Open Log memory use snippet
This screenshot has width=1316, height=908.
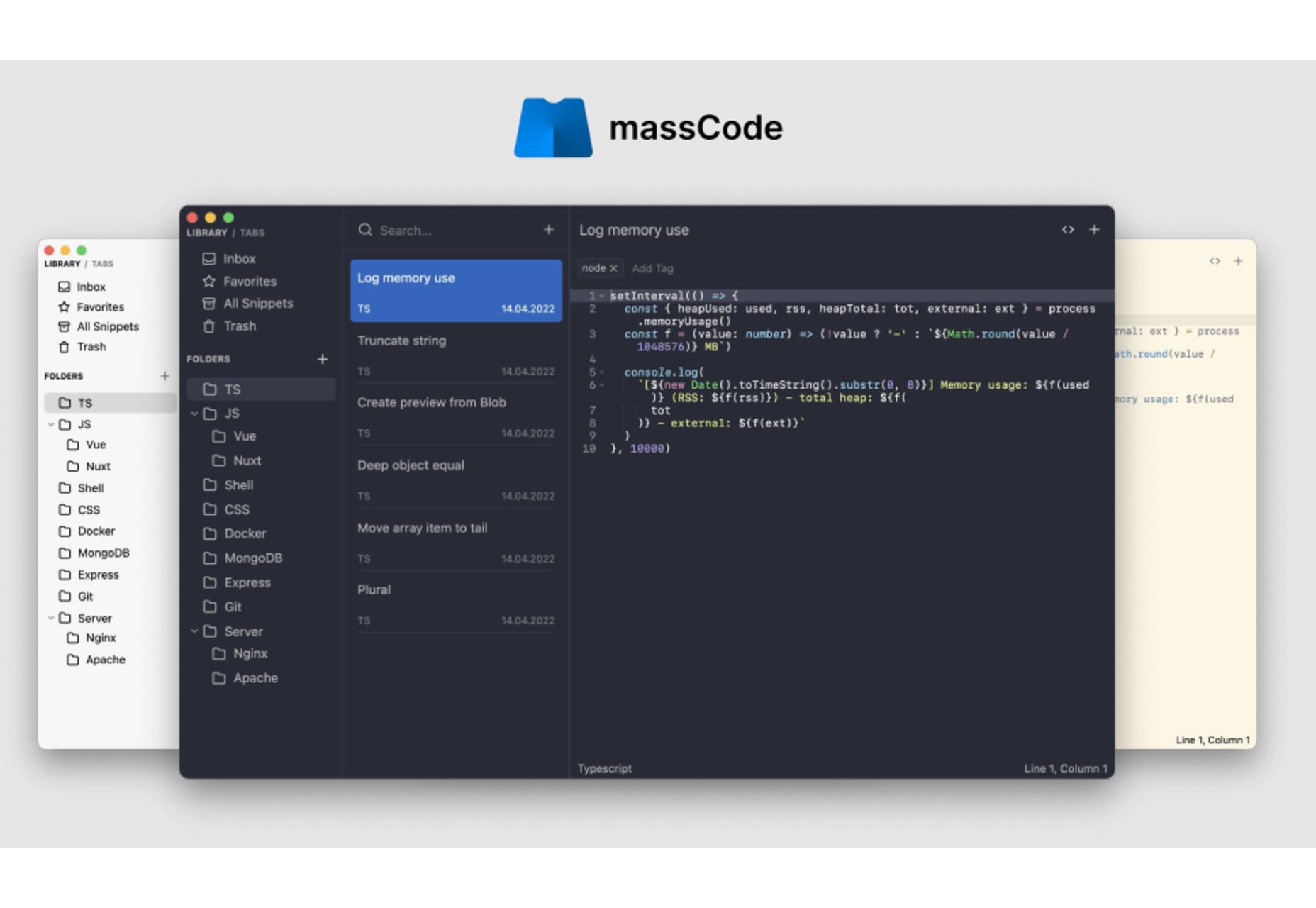(456, 291)
